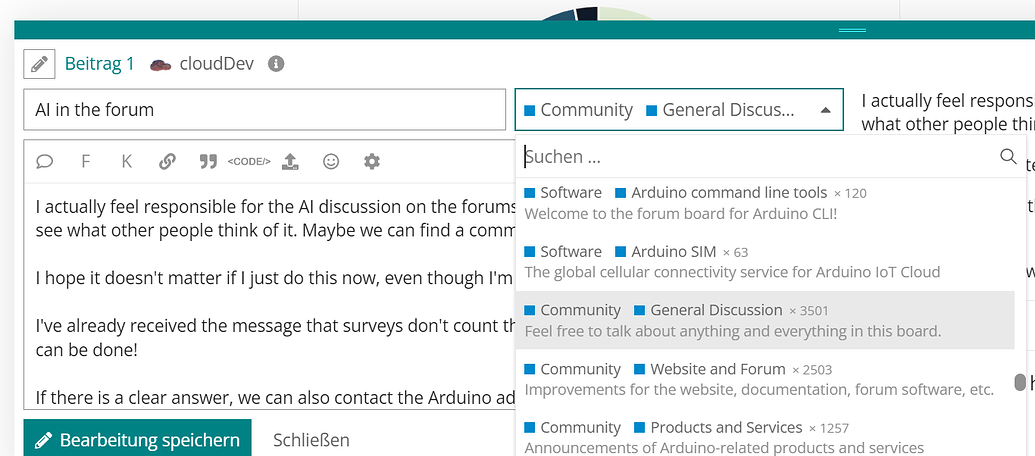Click the info icon next to cloudDev
Screen dimensions: 1035x456
click(x=276, y=64)
